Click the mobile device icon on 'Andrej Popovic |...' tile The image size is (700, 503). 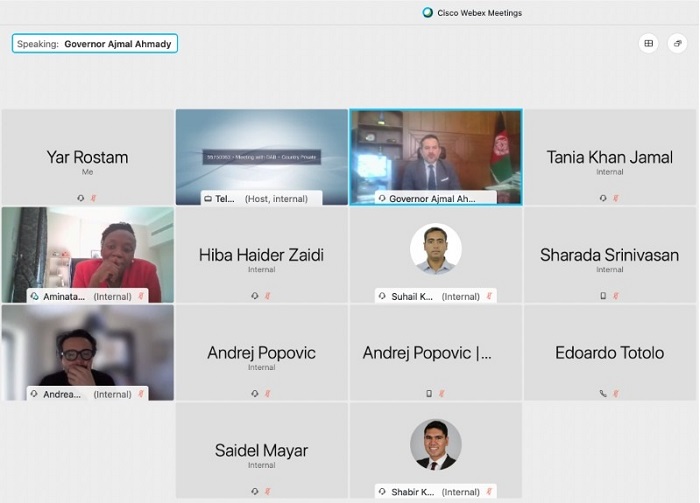tap(429, 394)
